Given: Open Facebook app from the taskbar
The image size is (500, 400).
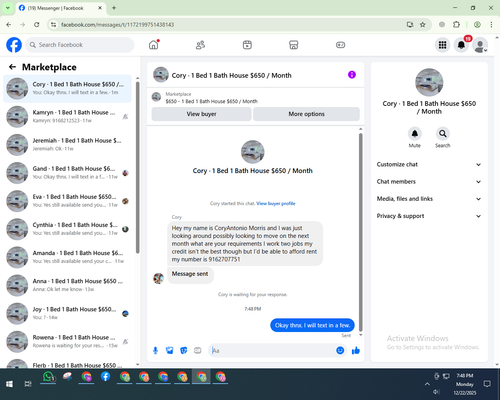Looking at the screenshot, I should point(105,377).
